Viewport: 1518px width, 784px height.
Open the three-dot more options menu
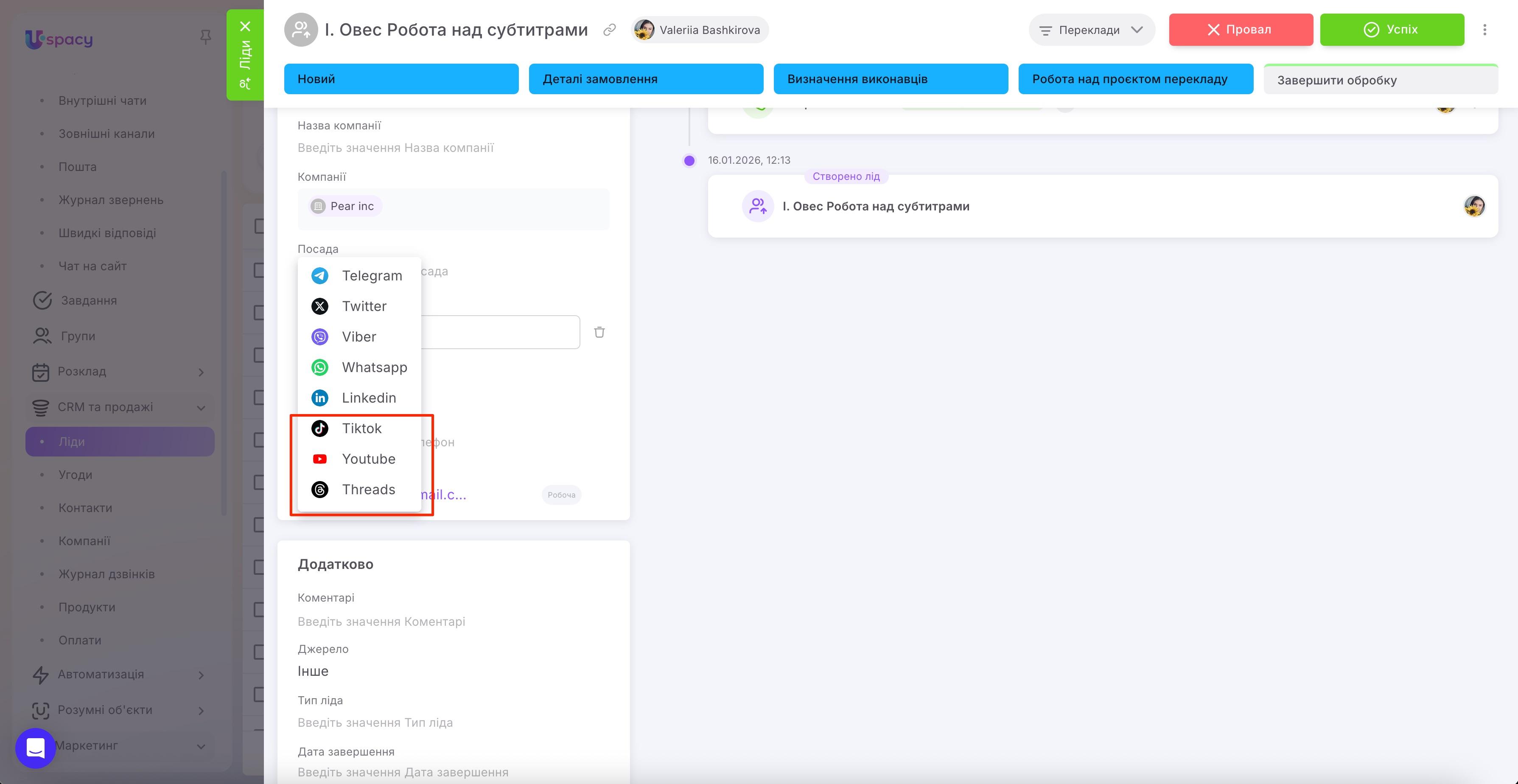(1484, 29)
